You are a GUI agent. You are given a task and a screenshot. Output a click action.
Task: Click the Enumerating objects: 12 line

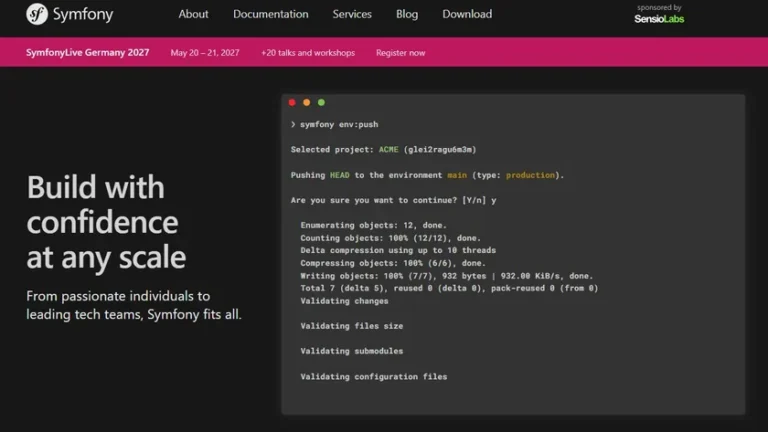pyautogui.click(x=373, y=225)
